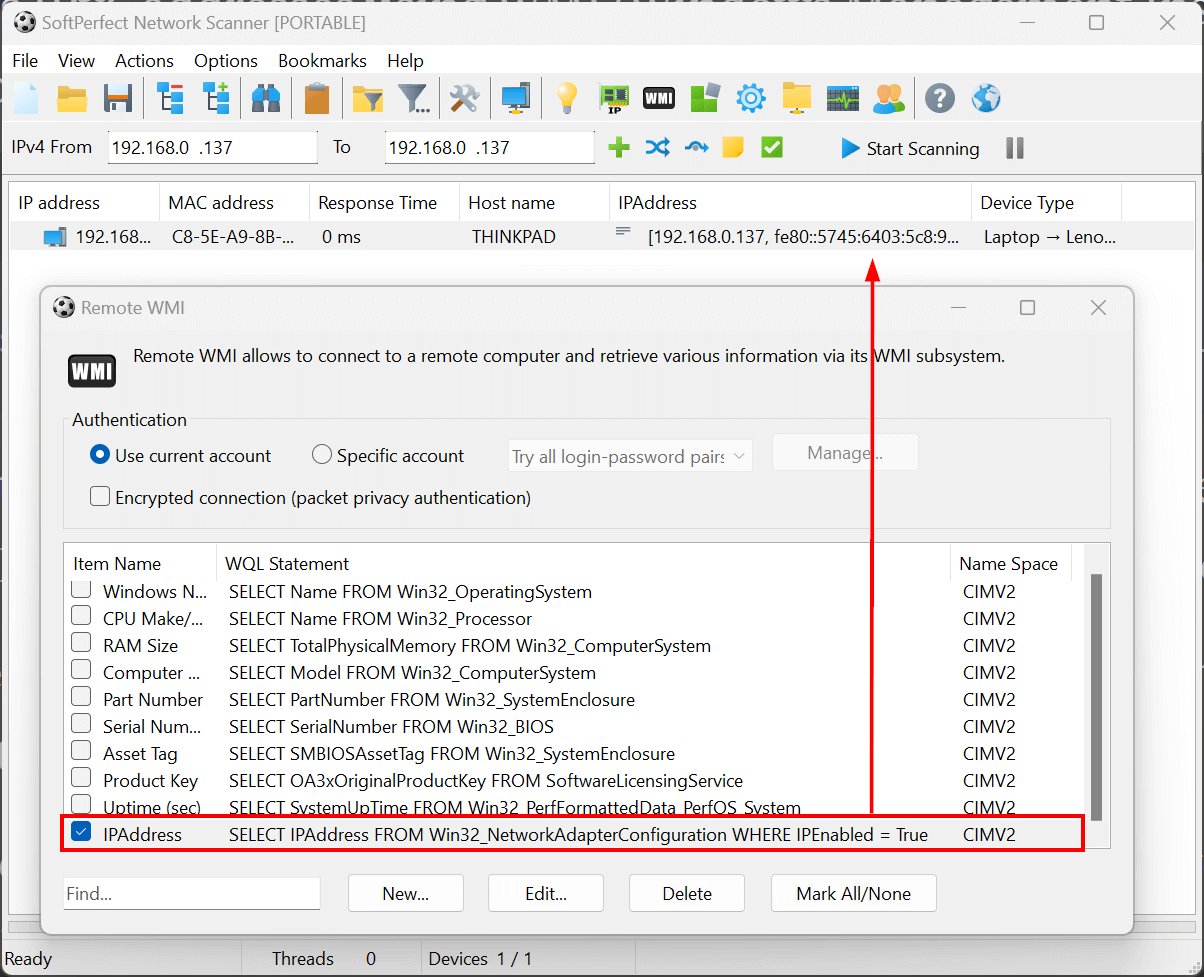This screenshot has width=1204, height=977.
Task: Open the Try all login-password pairs dropdown
Action: click(630, 456)
